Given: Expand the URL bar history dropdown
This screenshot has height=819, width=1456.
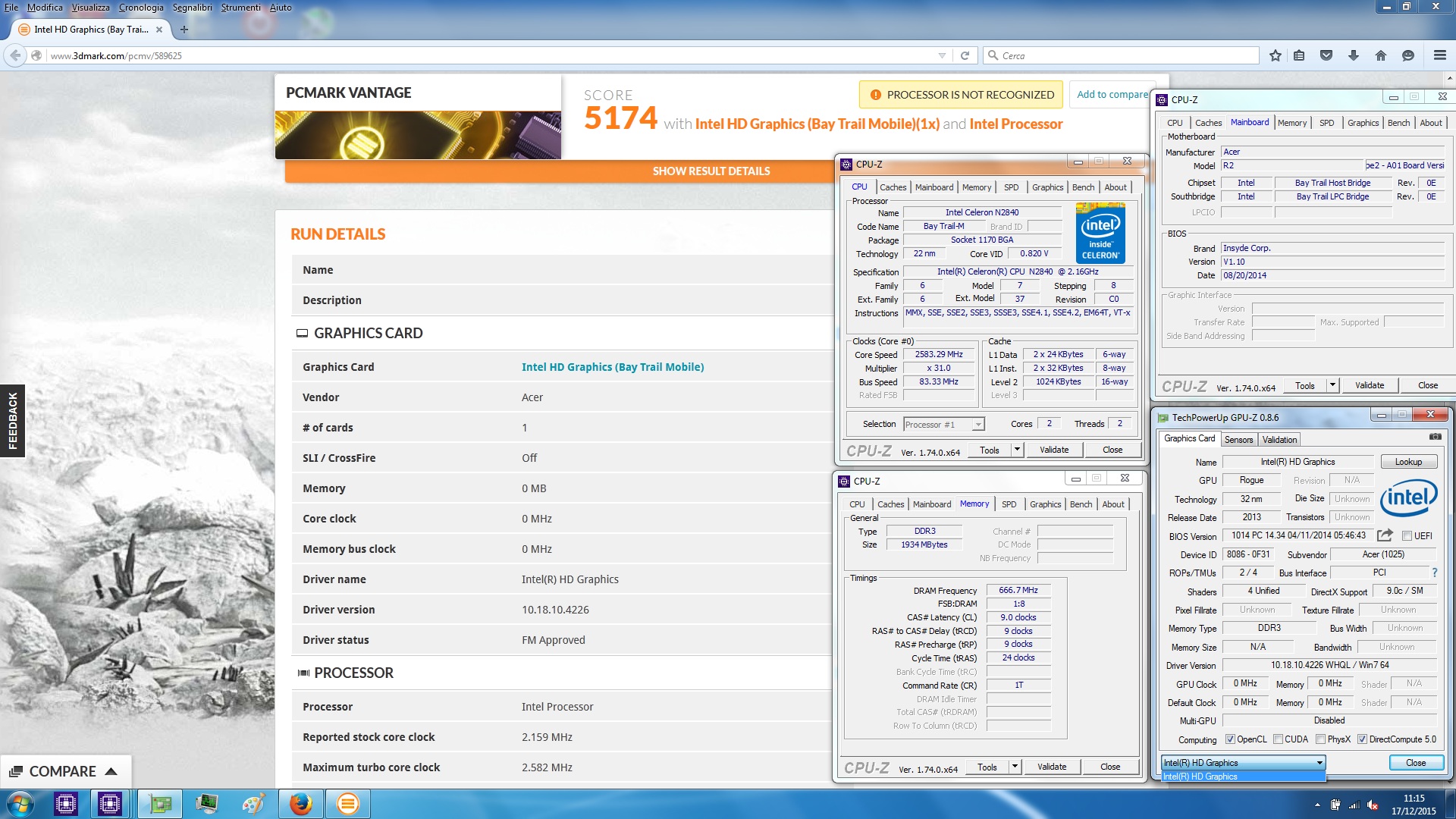Looking at the screenshot, I should point(942,55).
